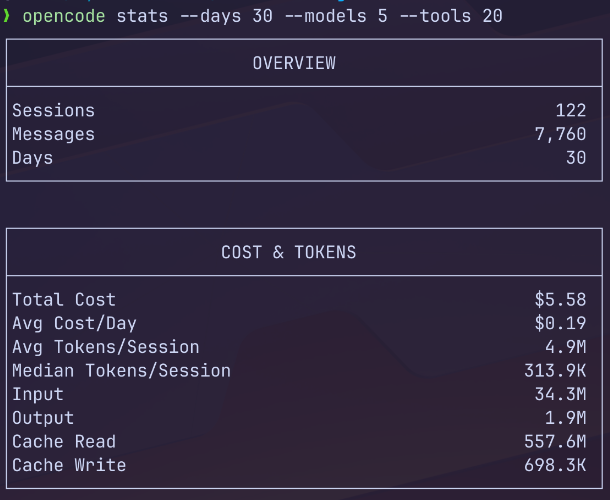Select the value 313.9K
The height and width of the screenshot is (500, 610).
point(555,371)
